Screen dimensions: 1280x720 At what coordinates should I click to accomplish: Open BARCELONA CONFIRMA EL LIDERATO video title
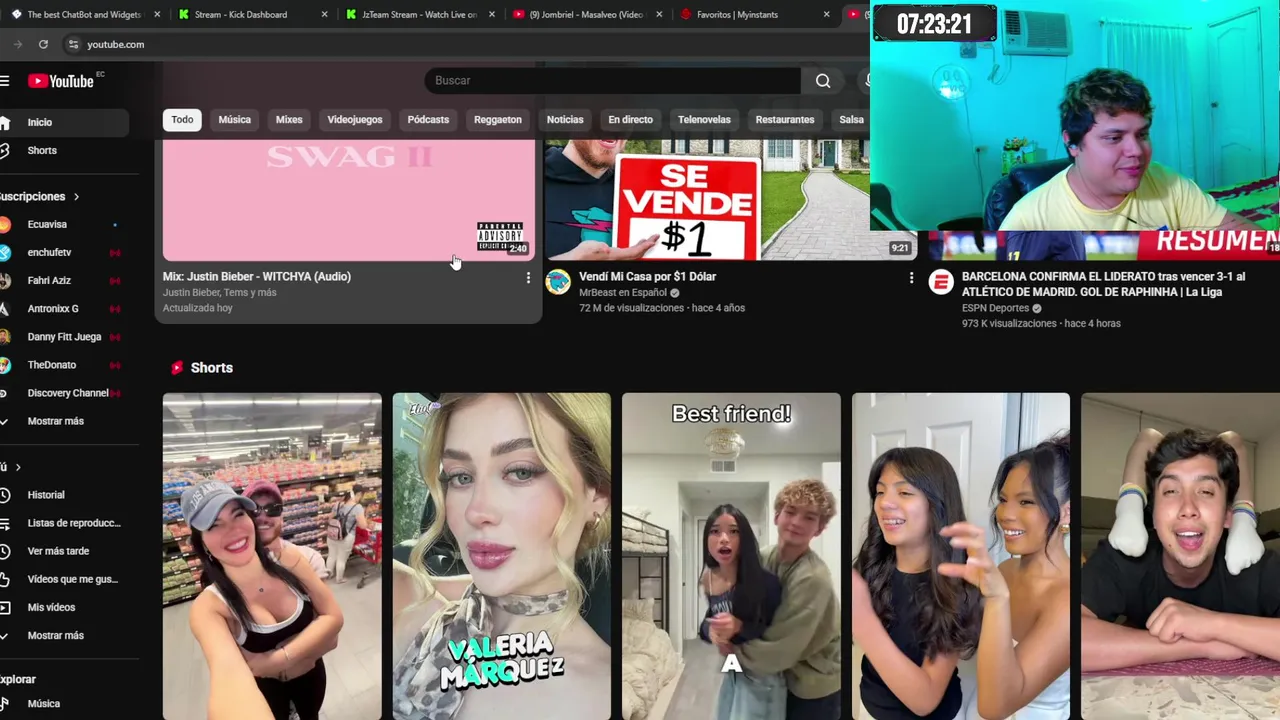pos(1104,284)
